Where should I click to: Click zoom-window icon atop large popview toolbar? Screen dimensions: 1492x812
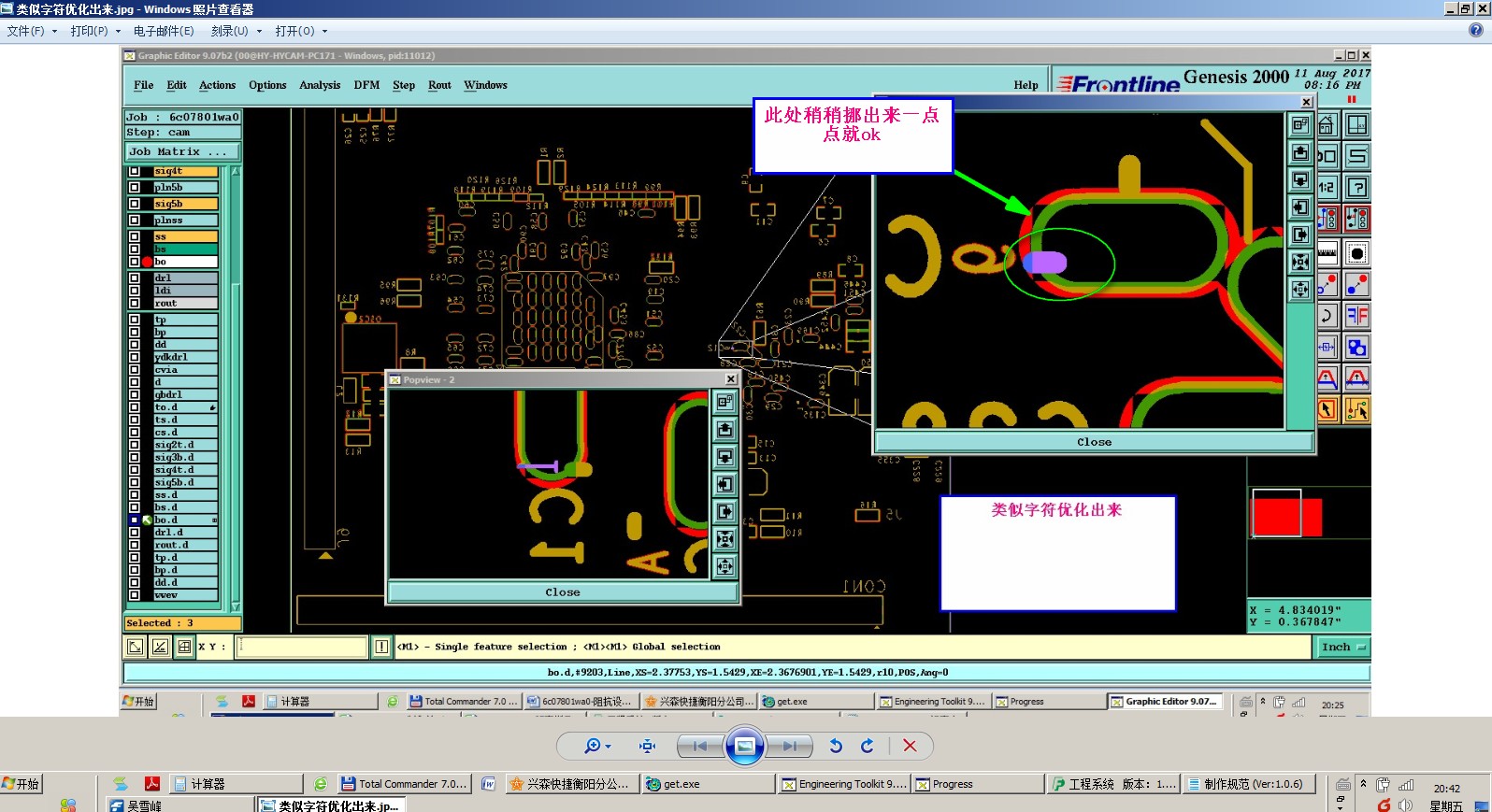tap(1299, 125)
